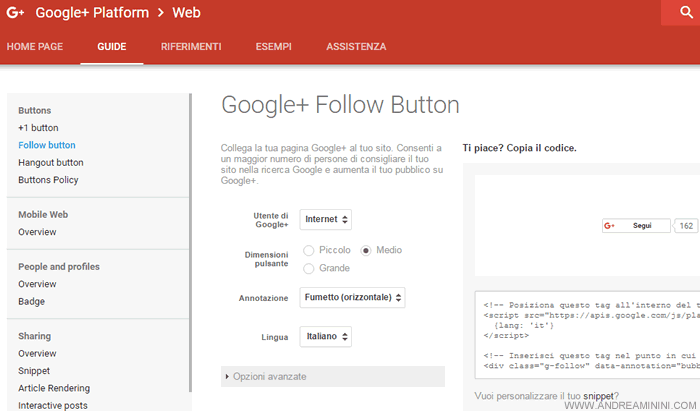Viewport: 700px width, 411px height.
Task: Open Interactive posts sidebar link
Action: 53,406
